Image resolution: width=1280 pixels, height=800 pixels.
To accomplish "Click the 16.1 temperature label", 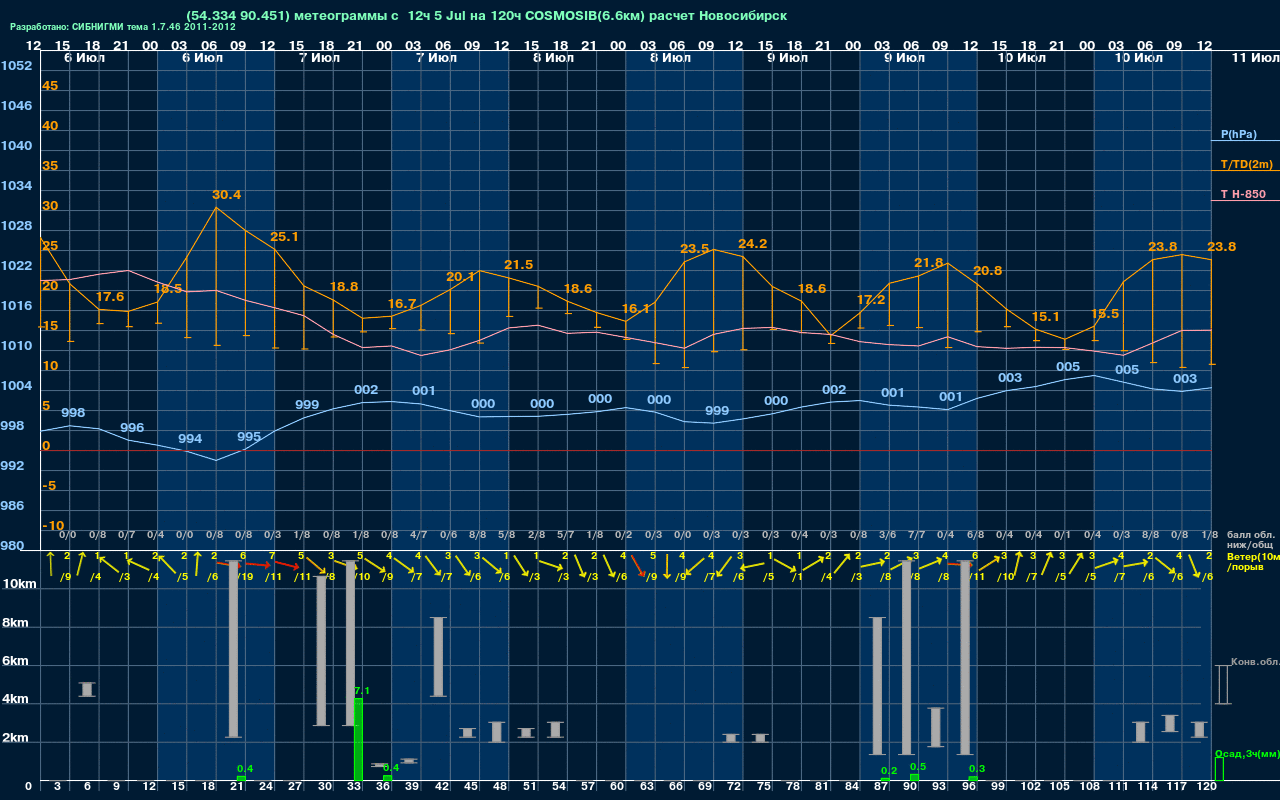I will pyautogui.click(x=636, y=309).
